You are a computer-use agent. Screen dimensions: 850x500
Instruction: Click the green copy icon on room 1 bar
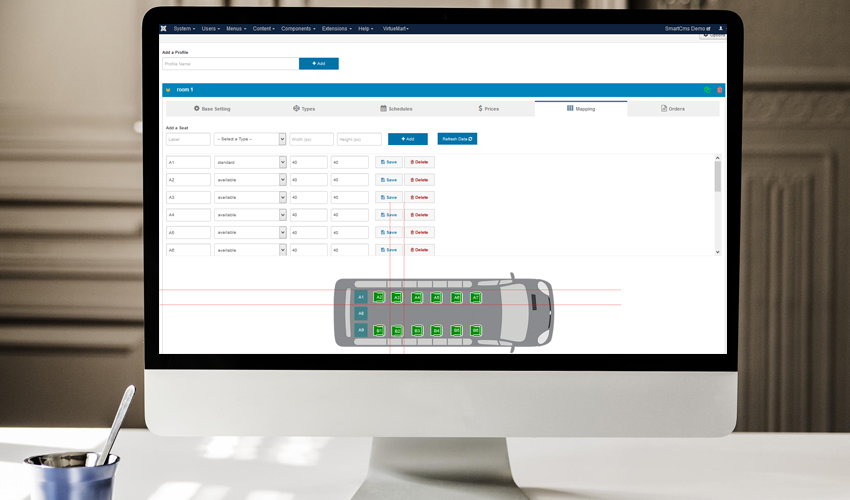coord(707,90)
